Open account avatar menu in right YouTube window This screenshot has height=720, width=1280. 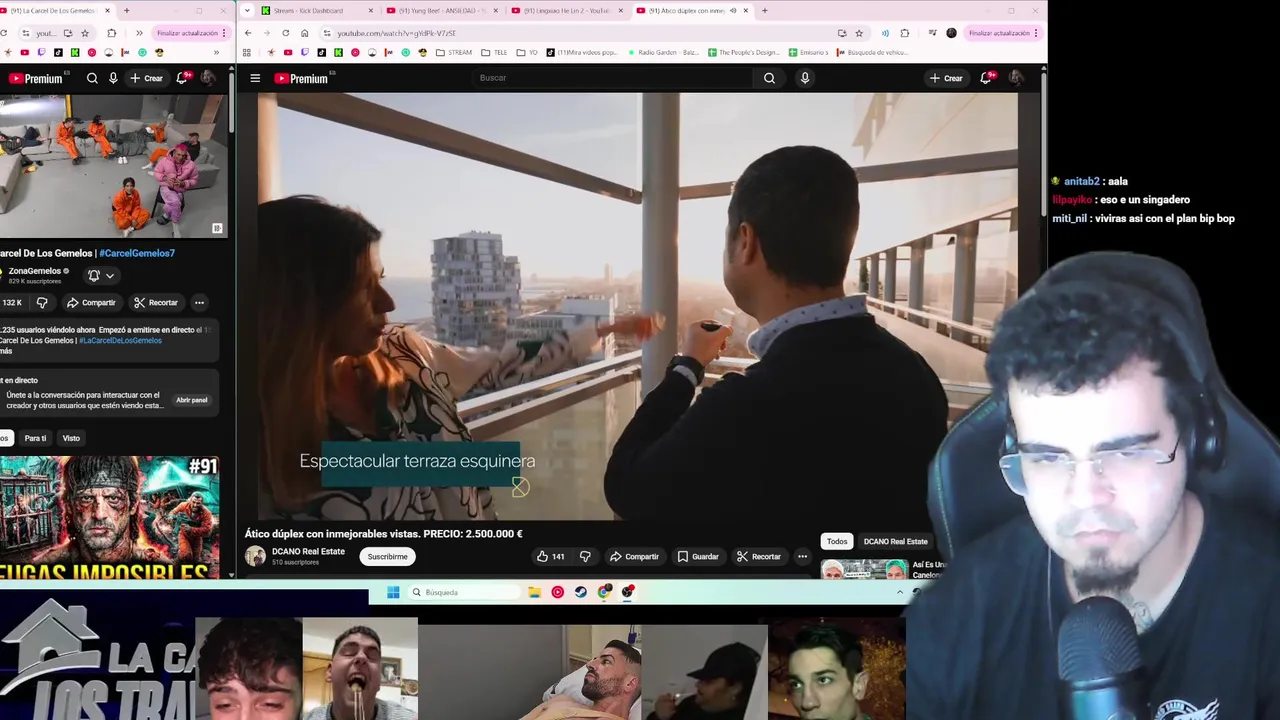1015,78
